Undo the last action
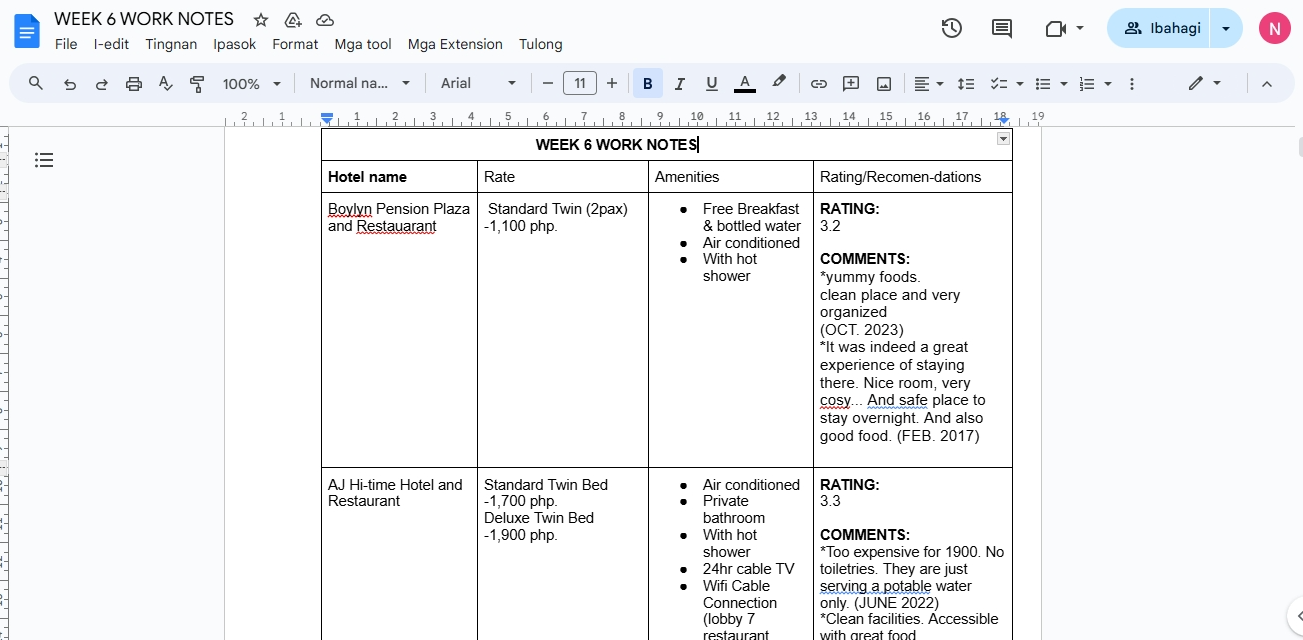Viewport: 1303px width, 640px height. pos(69,84)
